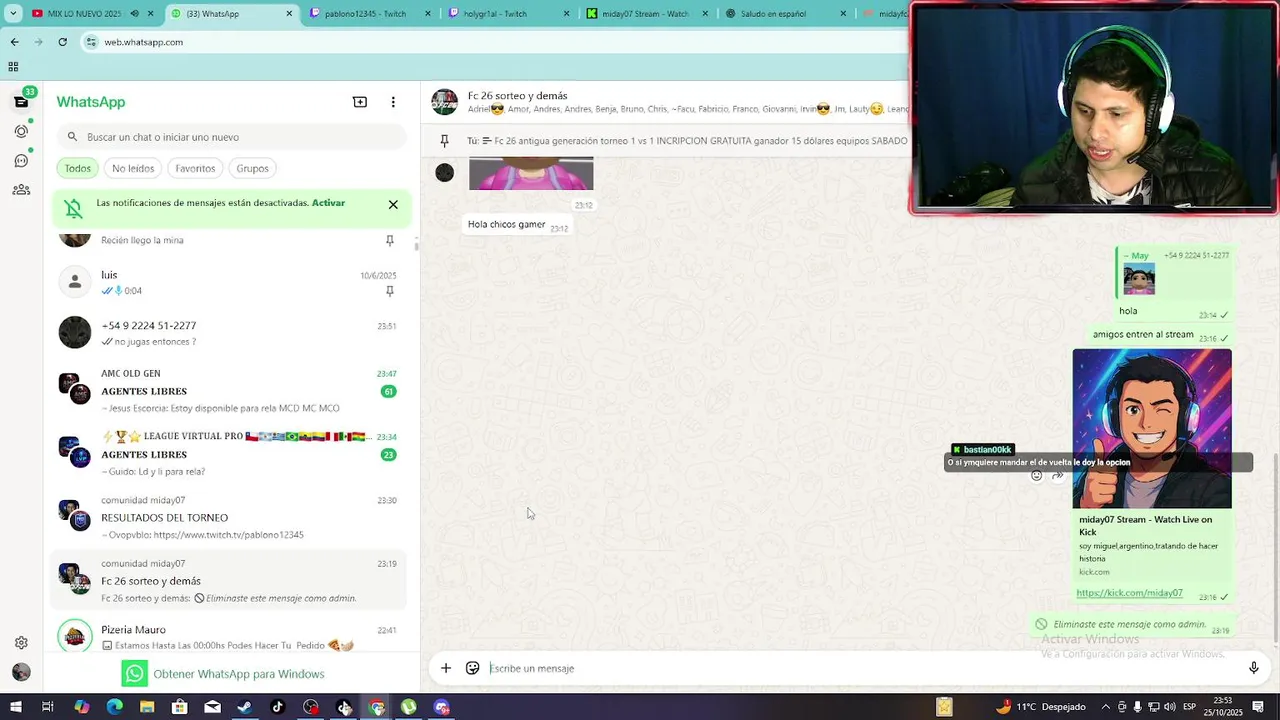Open the attach plus icon in composer

tap(446, 668)
